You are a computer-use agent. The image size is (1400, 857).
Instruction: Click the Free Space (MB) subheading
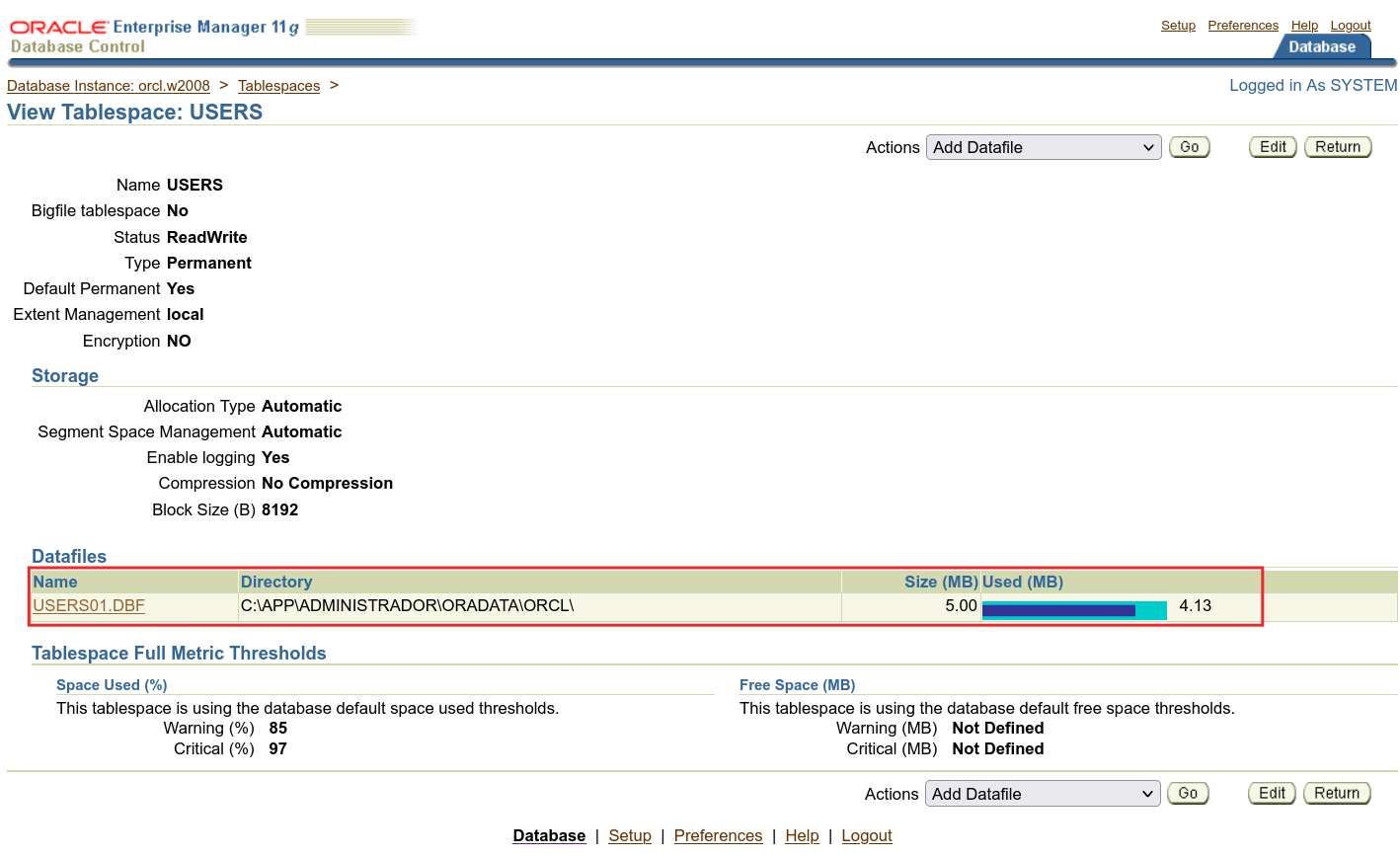tap(797, 685)
